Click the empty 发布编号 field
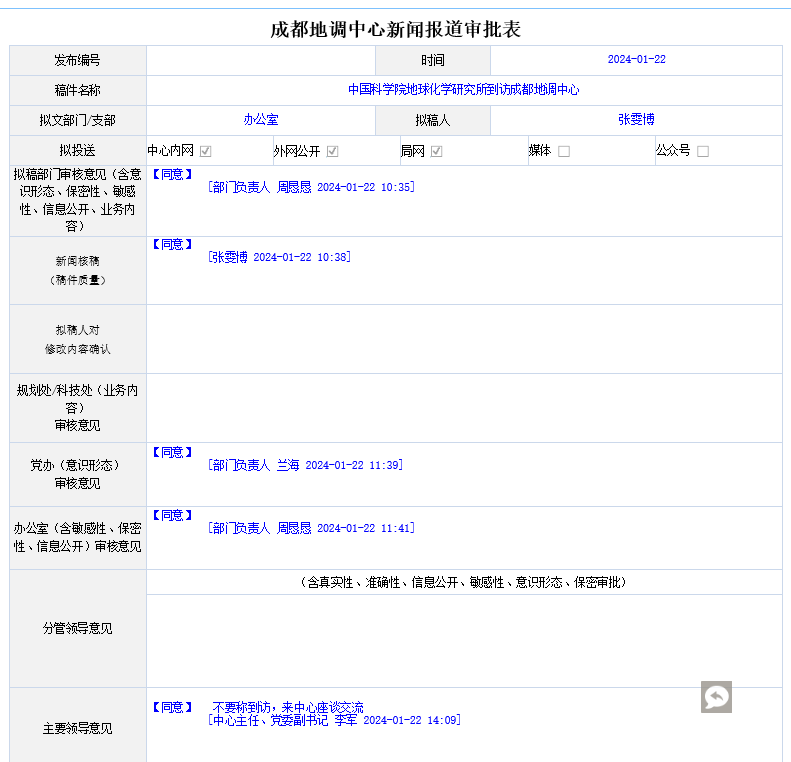The height and width of the screenshot is (762, 791). pyautogui.click(x=261, y=60)
